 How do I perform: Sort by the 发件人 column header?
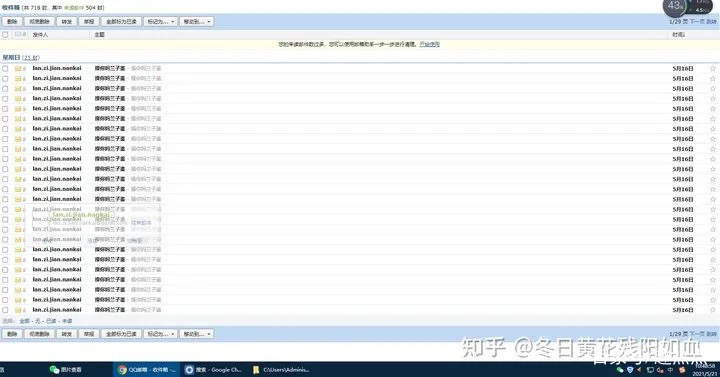(40, 34)
